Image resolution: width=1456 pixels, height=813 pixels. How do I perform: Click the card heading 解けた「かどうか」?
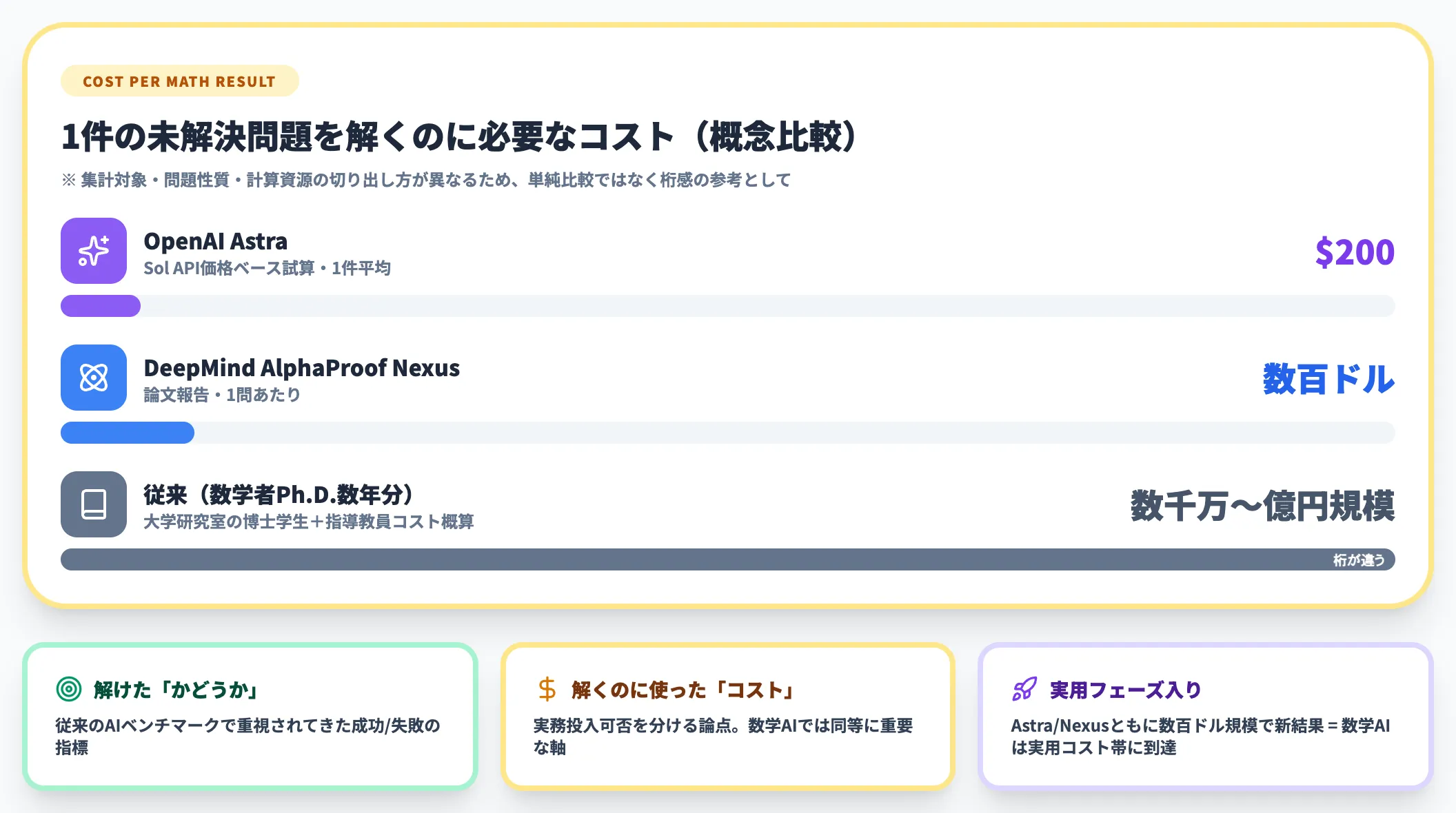point(176,690)
